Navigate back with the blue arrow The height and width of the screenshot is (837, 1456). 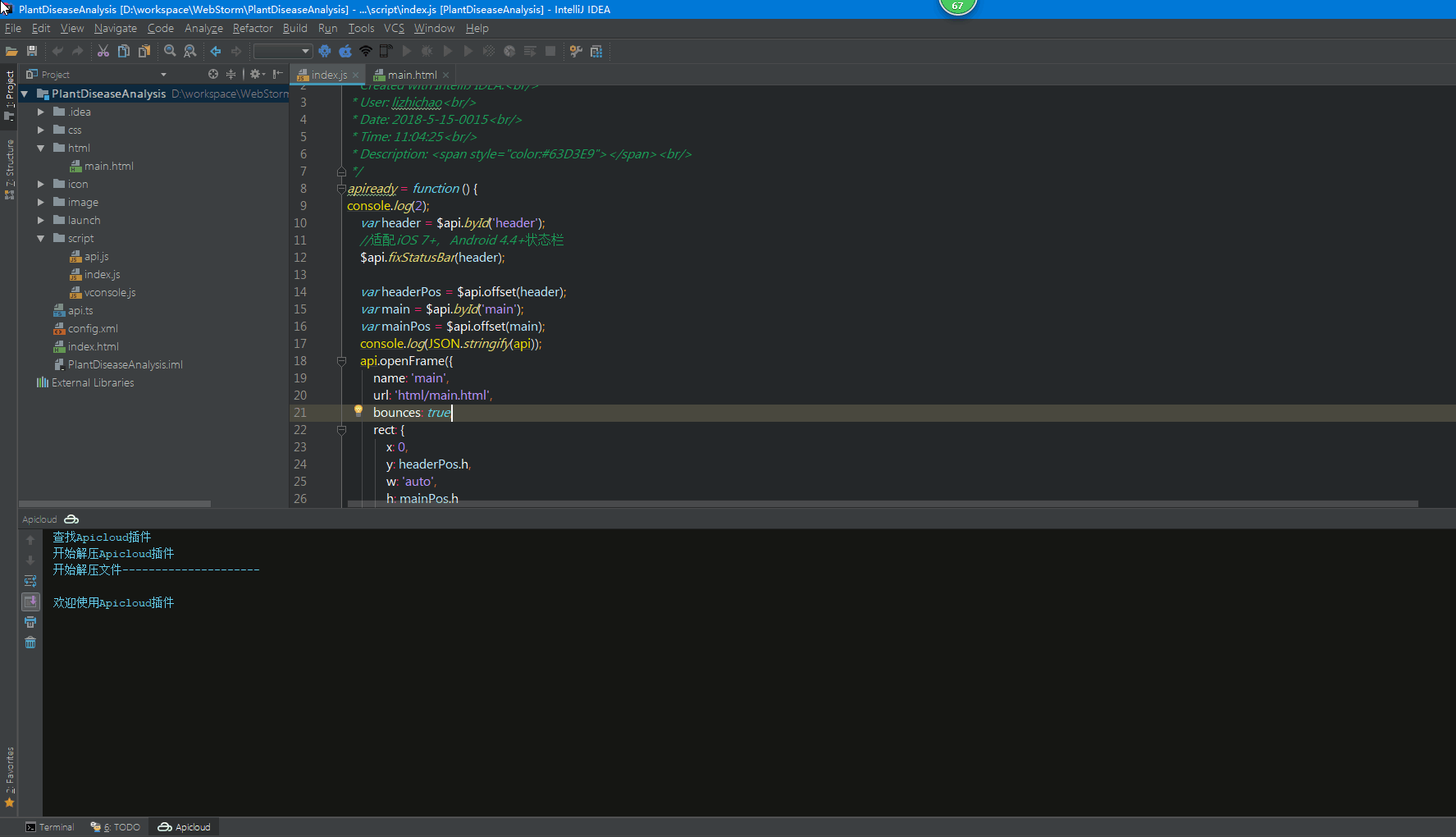216,51
